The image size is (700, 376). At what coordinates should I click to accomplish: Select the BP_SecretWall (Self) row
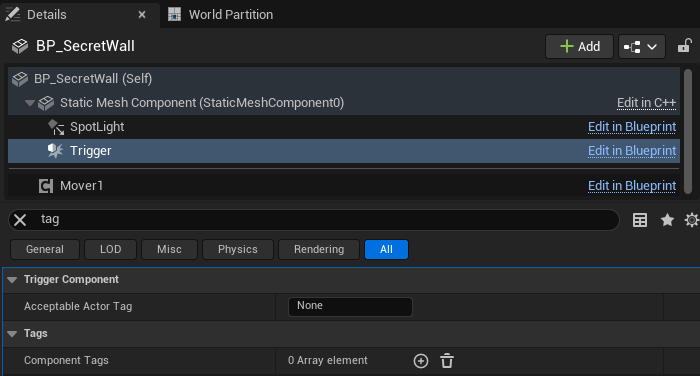[344, 79]
